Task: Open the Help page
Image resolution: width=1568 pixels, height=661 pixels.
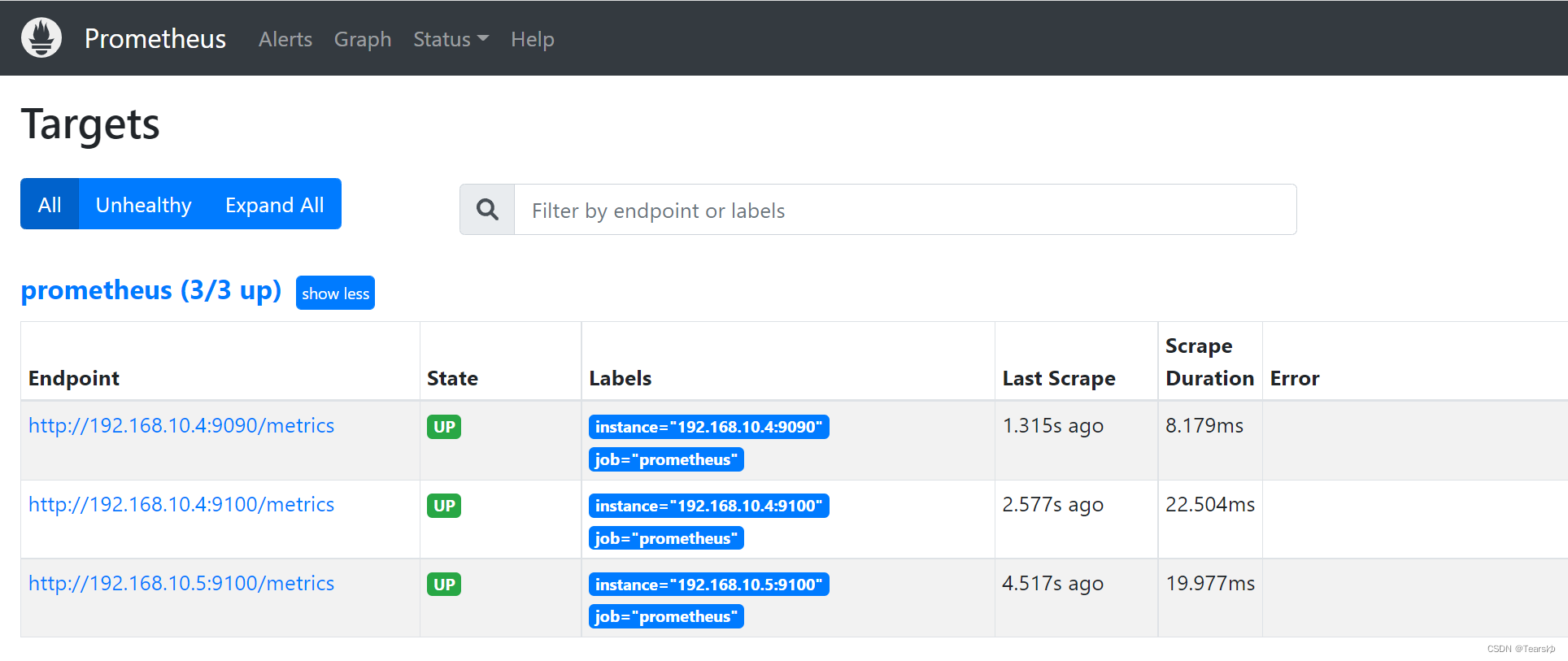Action: coord(533,39)
